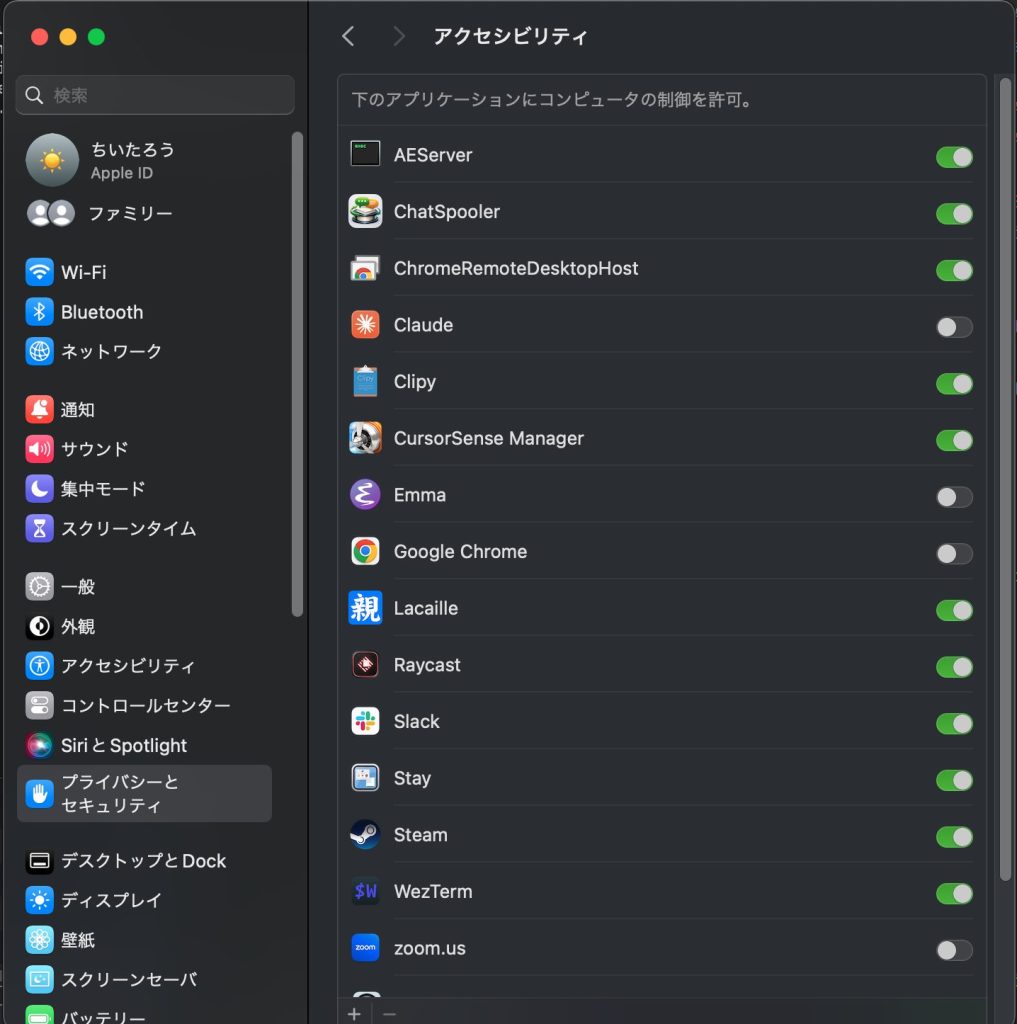Toggle AEServer accessibility permission

tap(954, 157)
